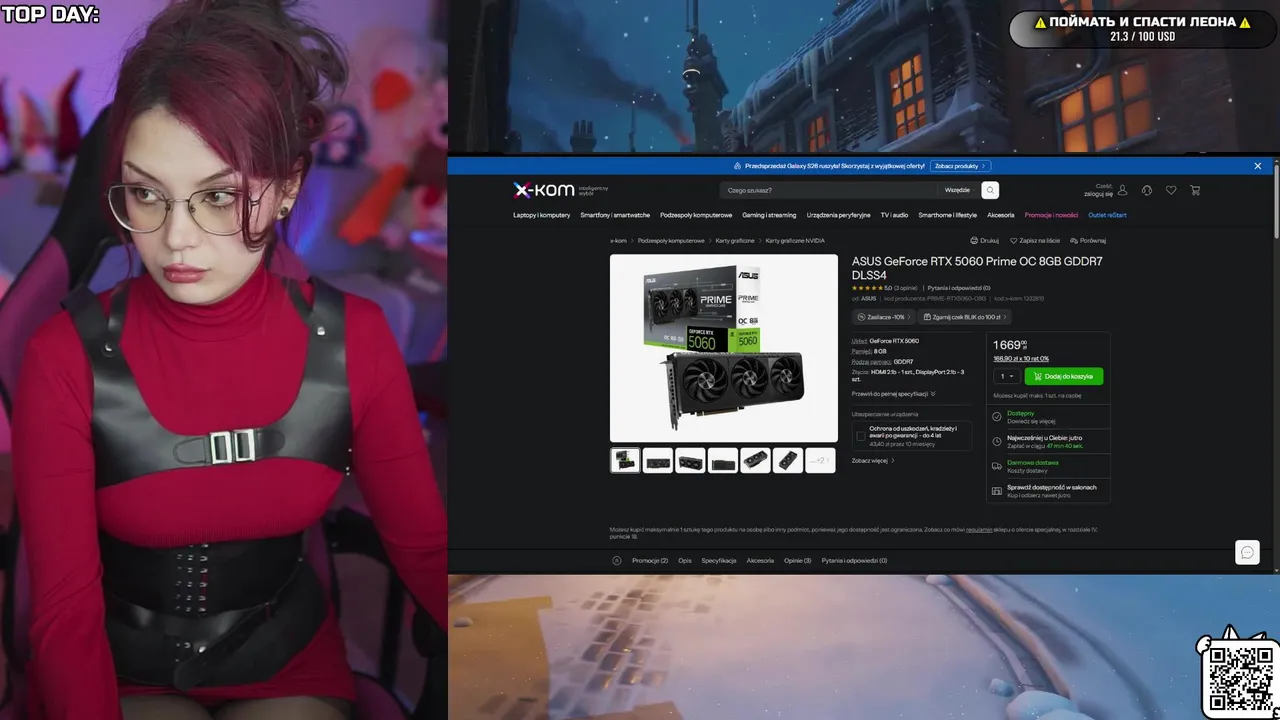Click Zobacz produkty in the banner
This screenshot has height=720, width=1280.
click(x=960, y=166)
